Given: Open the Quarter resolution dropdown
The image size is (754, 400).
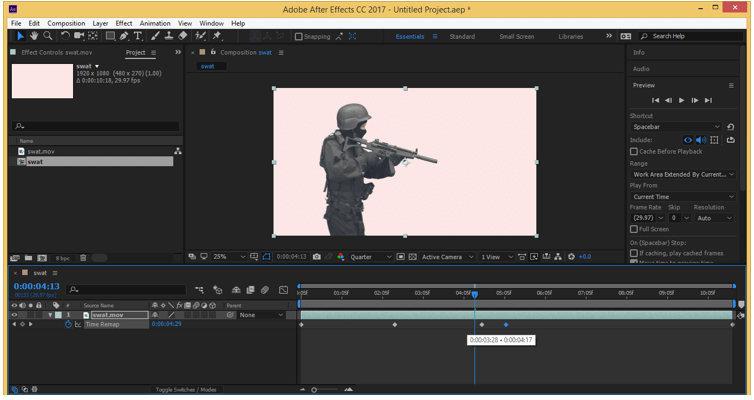Looking at the screenshot, I should [371, 257].
